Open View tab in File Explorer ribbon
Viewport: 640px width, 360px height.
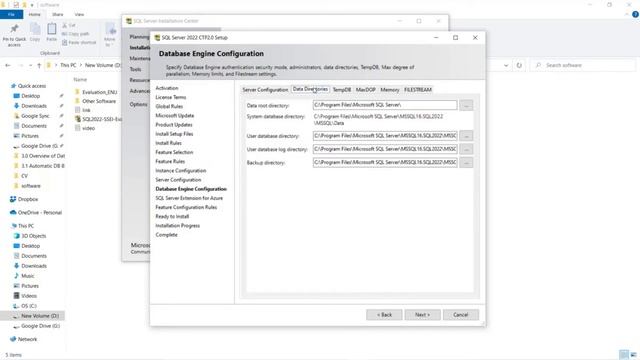(79, 14)
